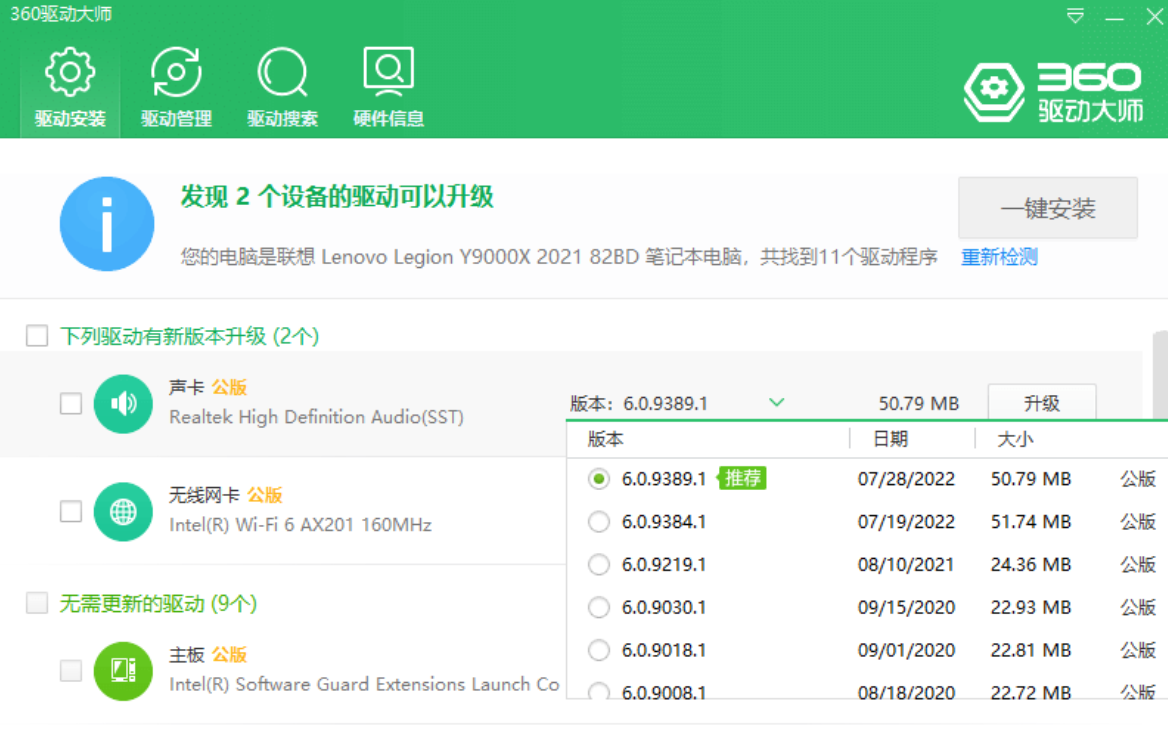
Task: Click the size 24.36 MB
Action: [x=1031, y=565]
